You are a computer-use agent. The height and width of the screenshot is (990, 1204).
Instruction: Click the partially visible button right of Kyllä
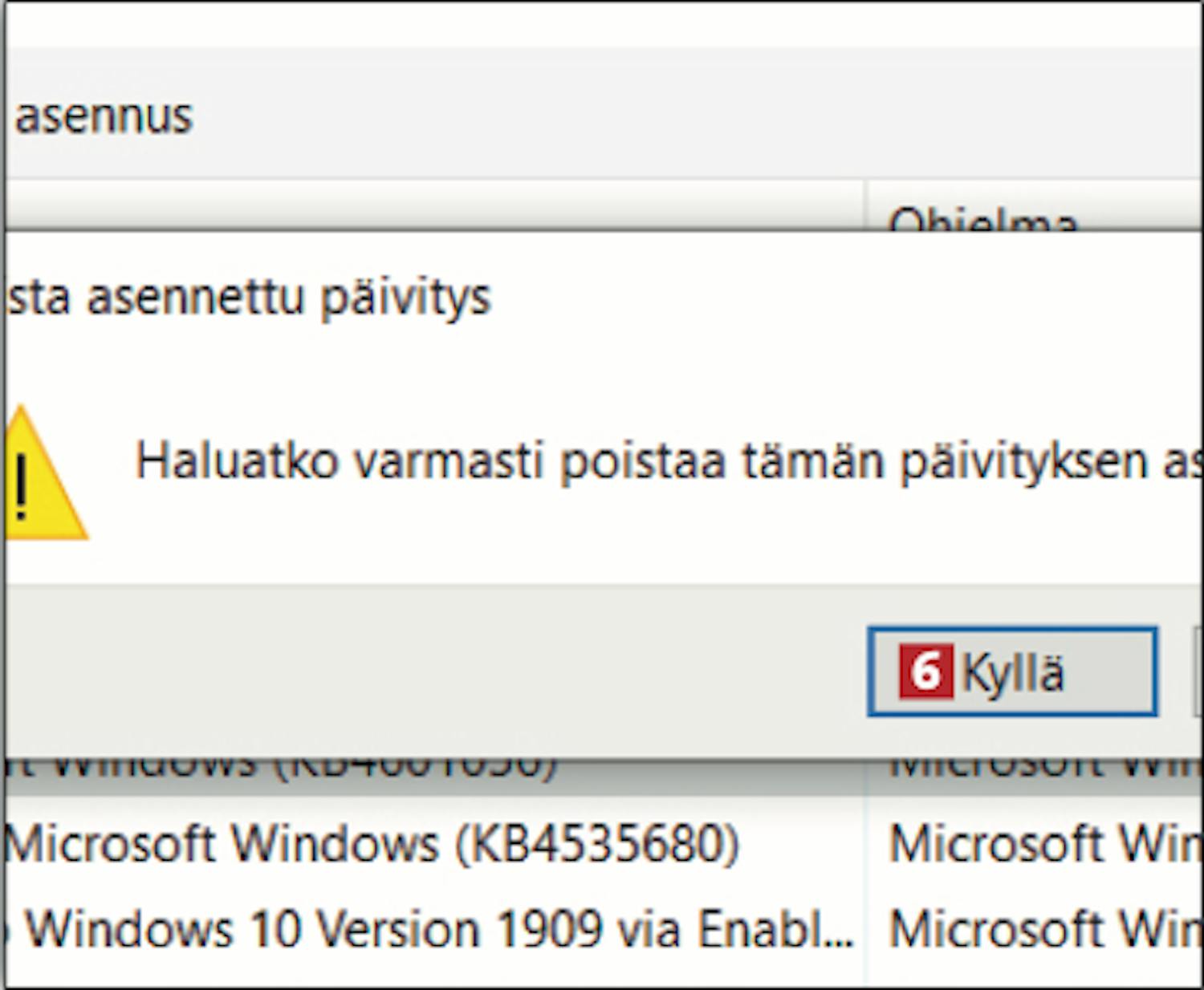(x=1198, y=672)
